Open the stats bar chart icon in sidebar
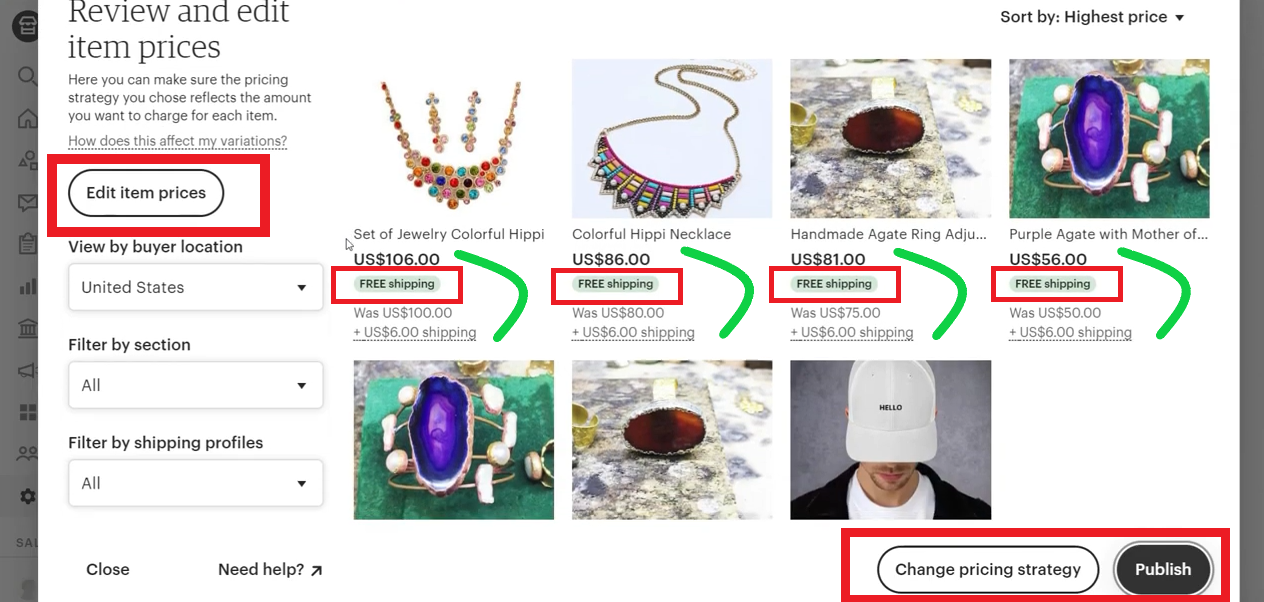Viewport: 1264px width, 602px height. 27,287
